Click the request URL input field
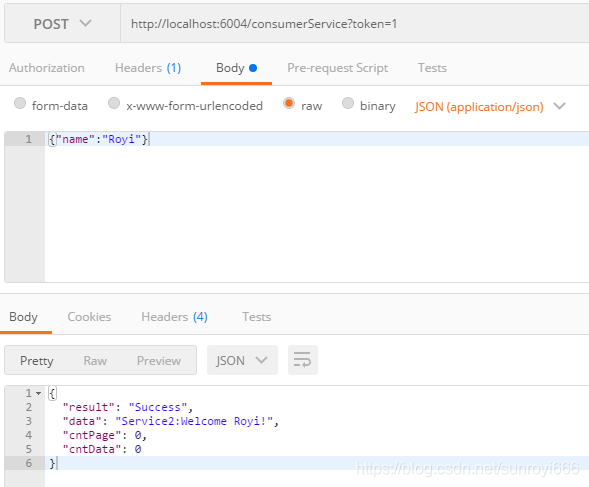Viewport: 589px width, 487px height. point(355,24)
